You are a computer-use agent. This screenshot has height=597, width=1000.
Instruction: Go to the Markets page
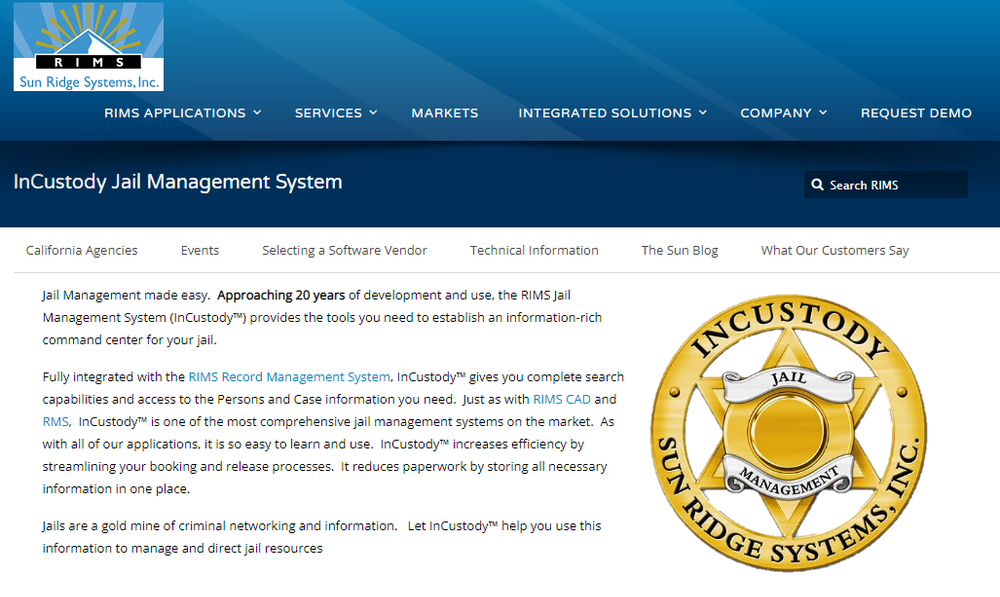[x=445, y=113]
